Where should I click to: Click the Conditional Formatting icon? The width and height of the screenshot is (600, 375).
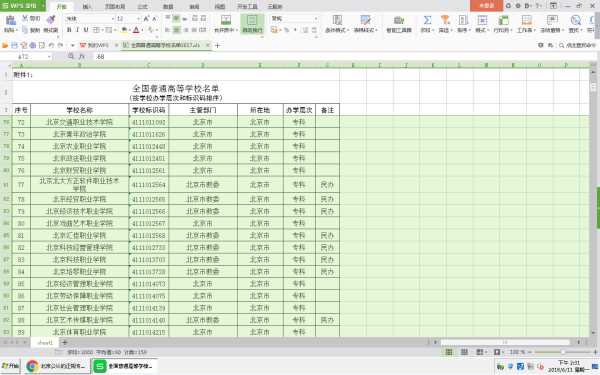[337, 20]
